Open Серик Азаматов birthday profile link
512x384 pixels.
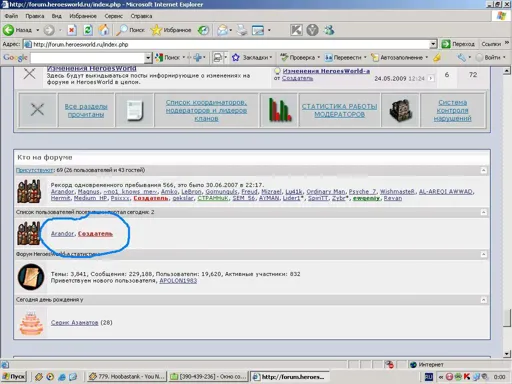[x=74, y=323]
